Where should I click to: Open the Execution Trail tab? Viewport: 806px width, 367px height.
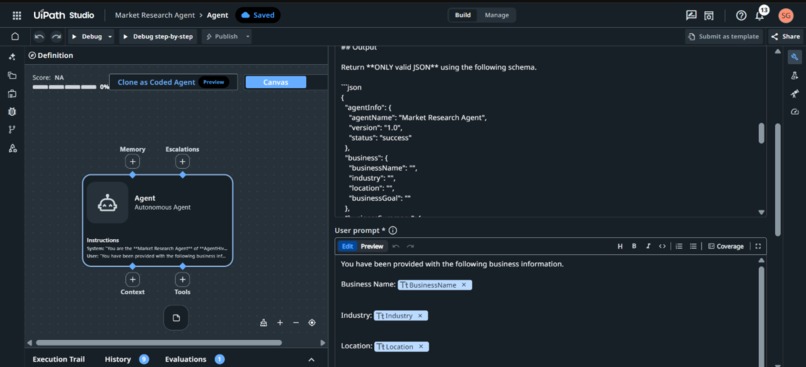pyautogui.click(x=59, y=359)
